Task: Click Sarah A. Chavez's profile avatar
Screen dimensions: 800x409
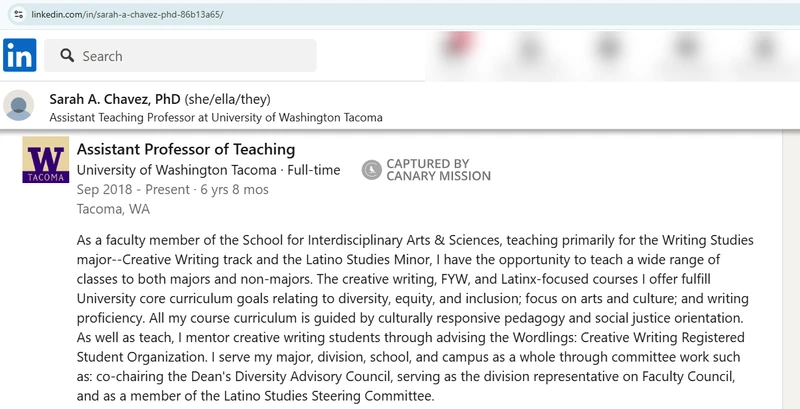Action: coord(20,106)
